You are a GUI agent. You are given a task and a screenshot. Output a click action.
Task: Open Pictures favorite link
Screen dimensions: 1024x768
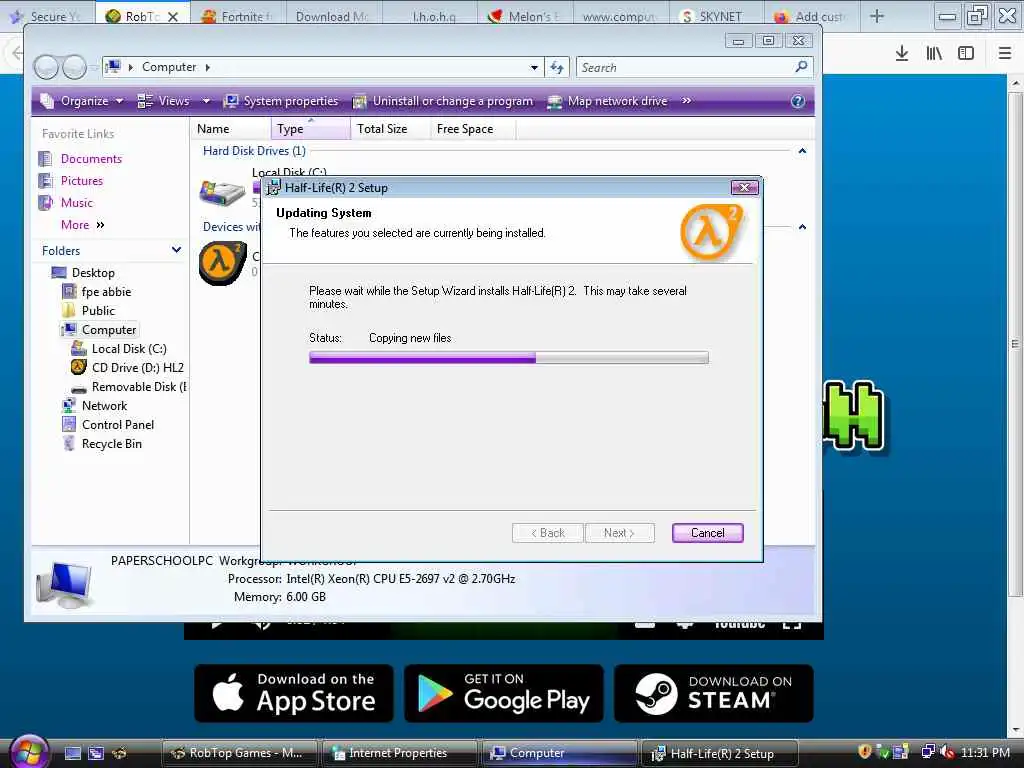82,180
